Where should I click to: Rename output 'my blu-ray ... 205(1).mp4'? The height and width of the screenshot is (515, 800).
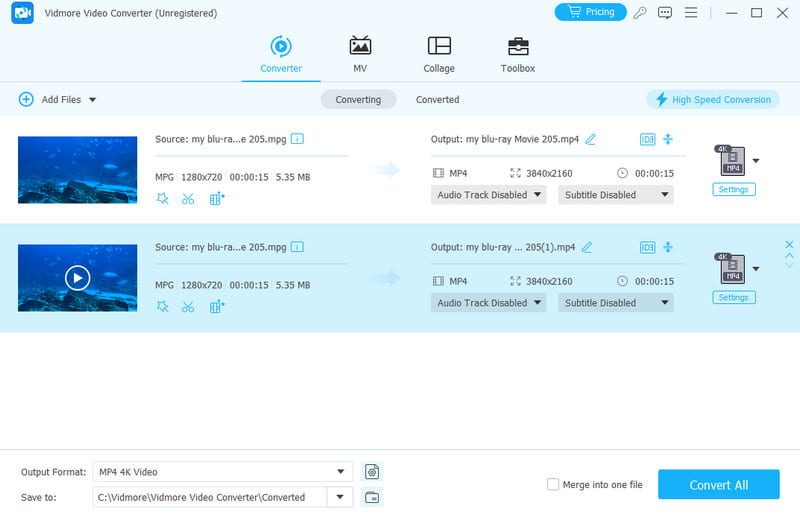pyautogui.click(x=587, y=248)
